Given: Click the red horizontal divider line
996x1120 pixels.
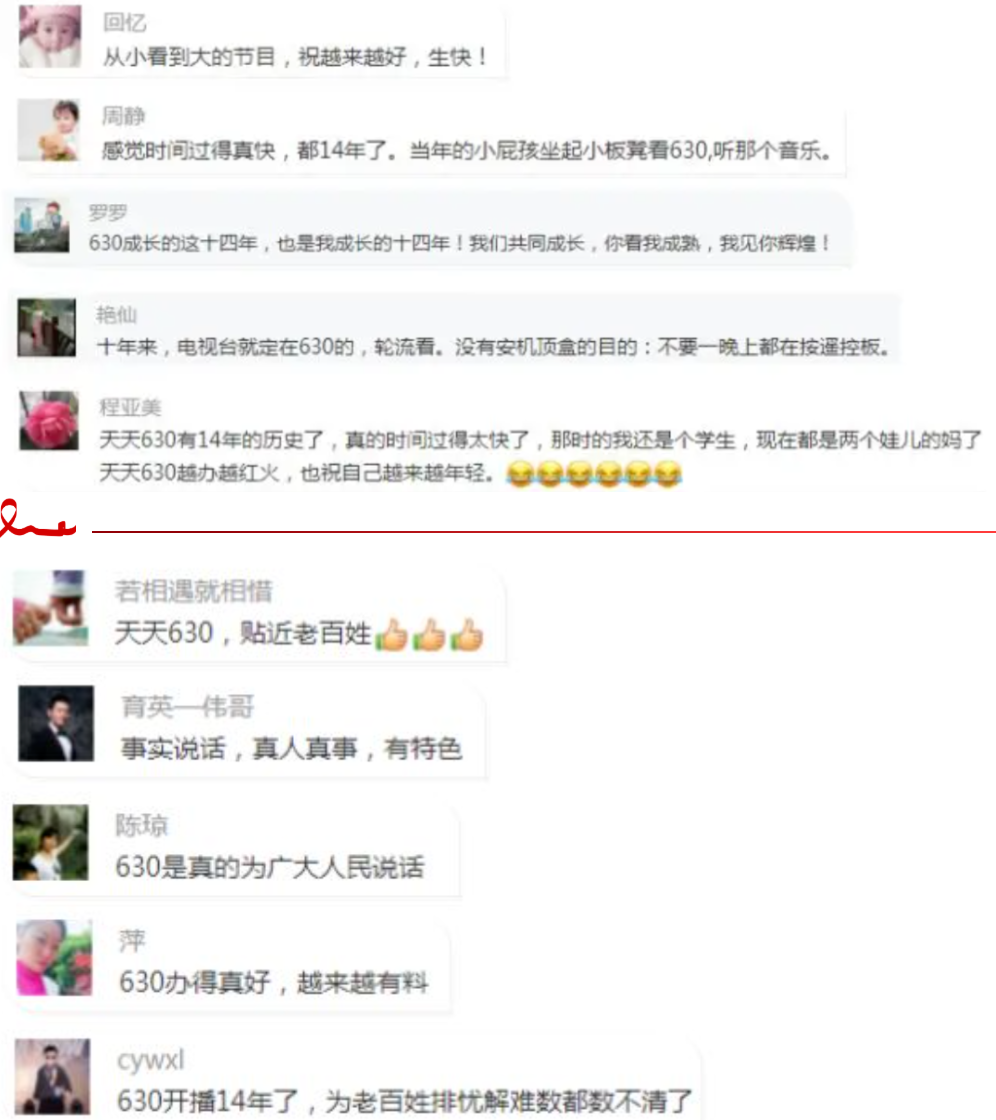Looking at the screenshot, I should (x=544, y=531).
